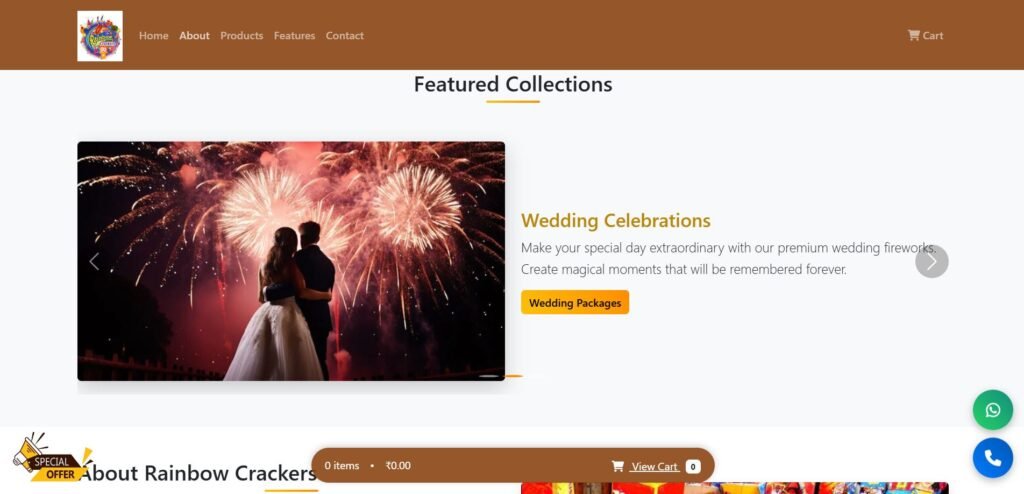
Task: Go to next carousel slide arrow
Action: 931,261
